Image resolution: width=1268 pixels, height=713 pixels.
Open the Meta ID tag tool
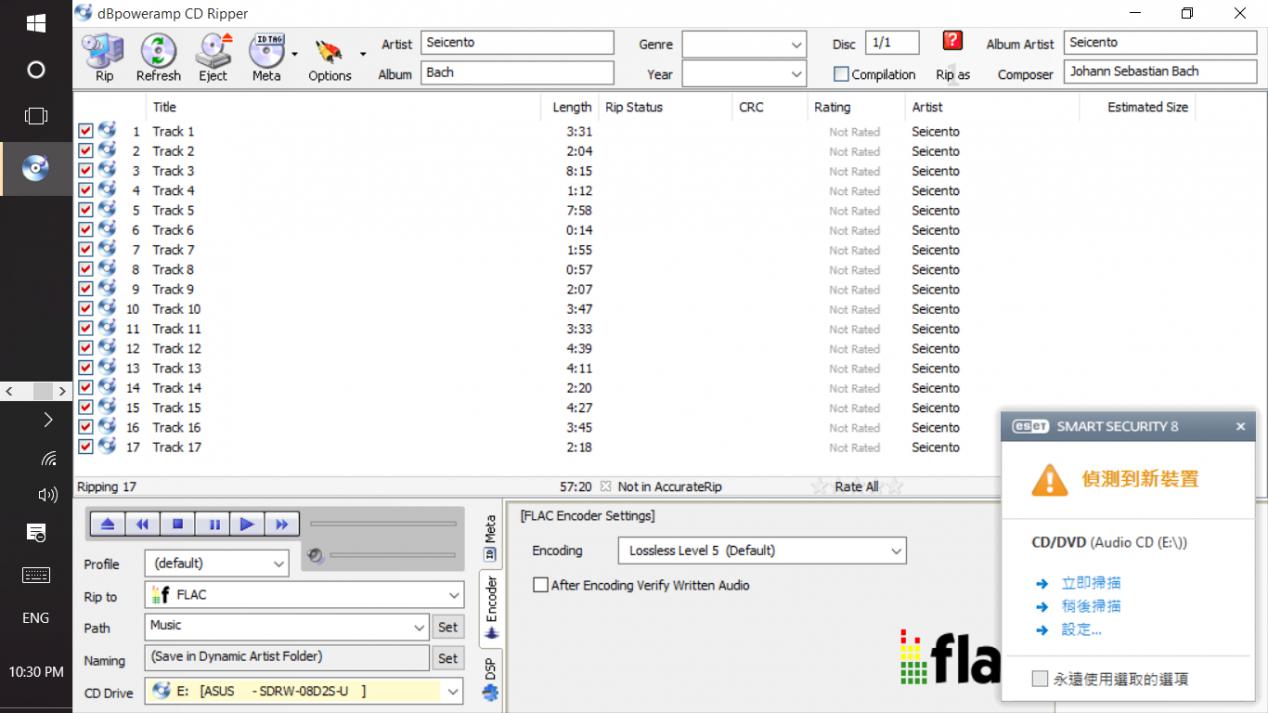click(266, 56)
